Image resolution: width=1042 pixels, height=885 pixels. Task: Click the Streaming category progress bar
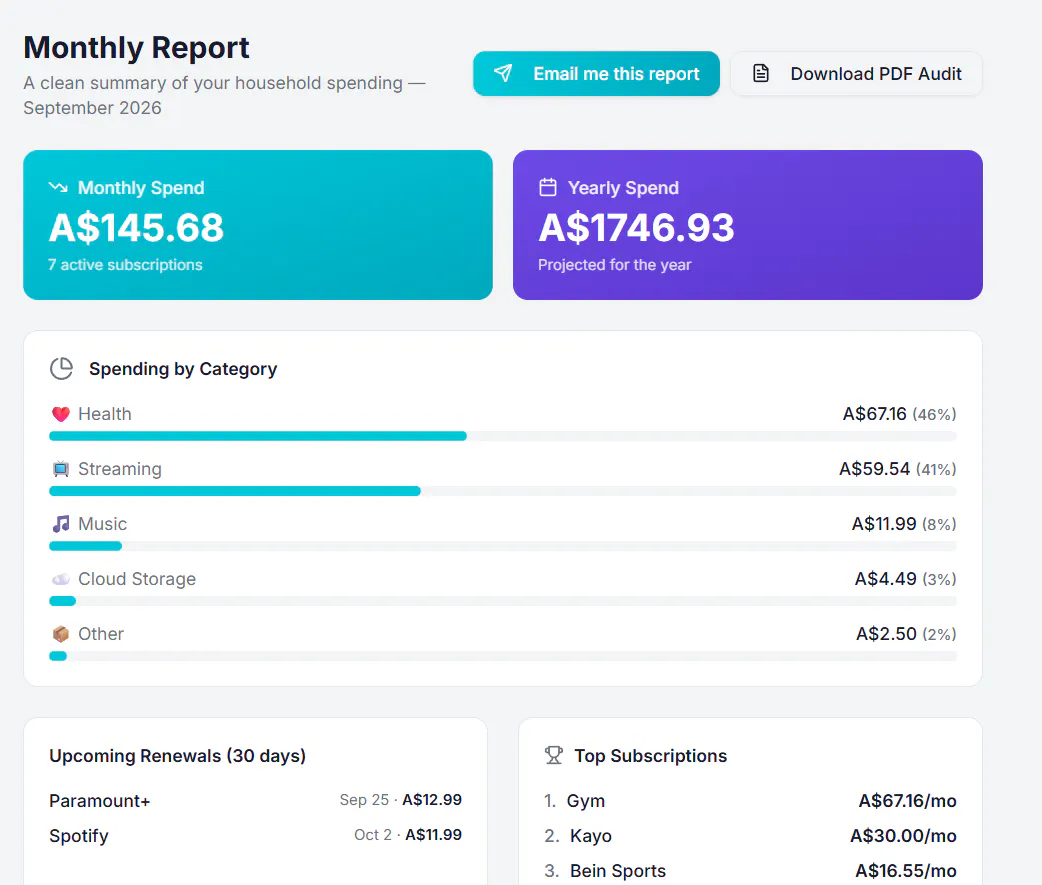(503, 491)
